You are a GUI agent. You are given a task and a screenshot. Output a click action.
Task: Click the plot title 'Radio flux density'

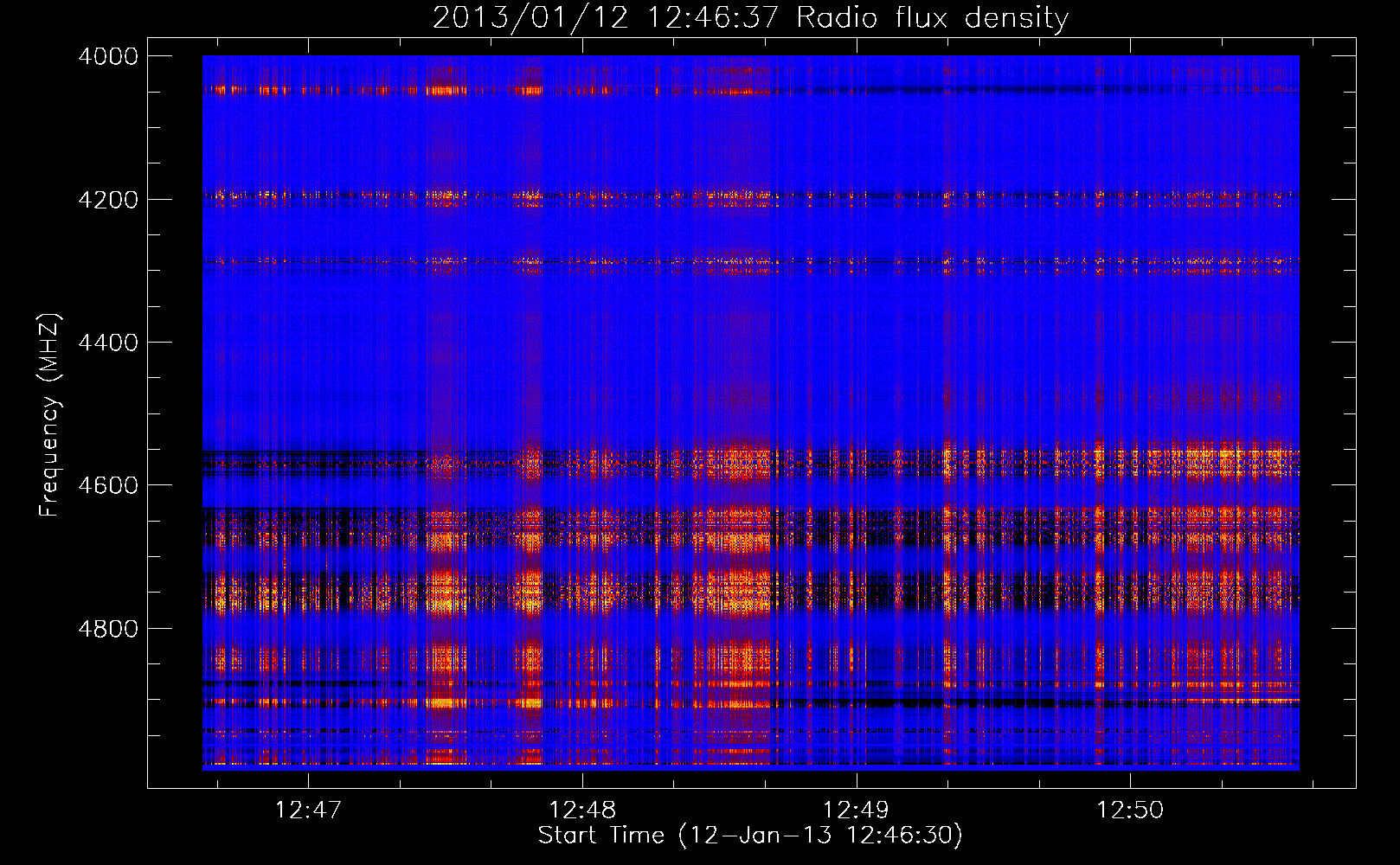tap(933, 17)
